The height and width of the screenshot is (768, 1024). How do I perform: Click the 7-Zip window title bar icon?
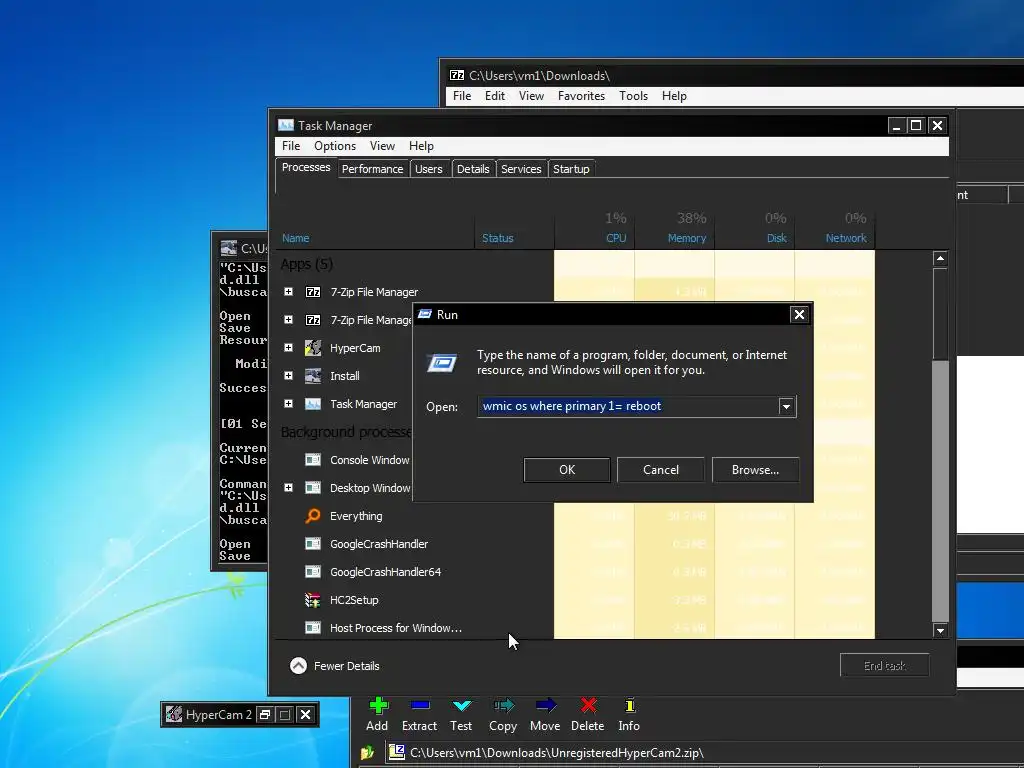[x=456, y=76]
